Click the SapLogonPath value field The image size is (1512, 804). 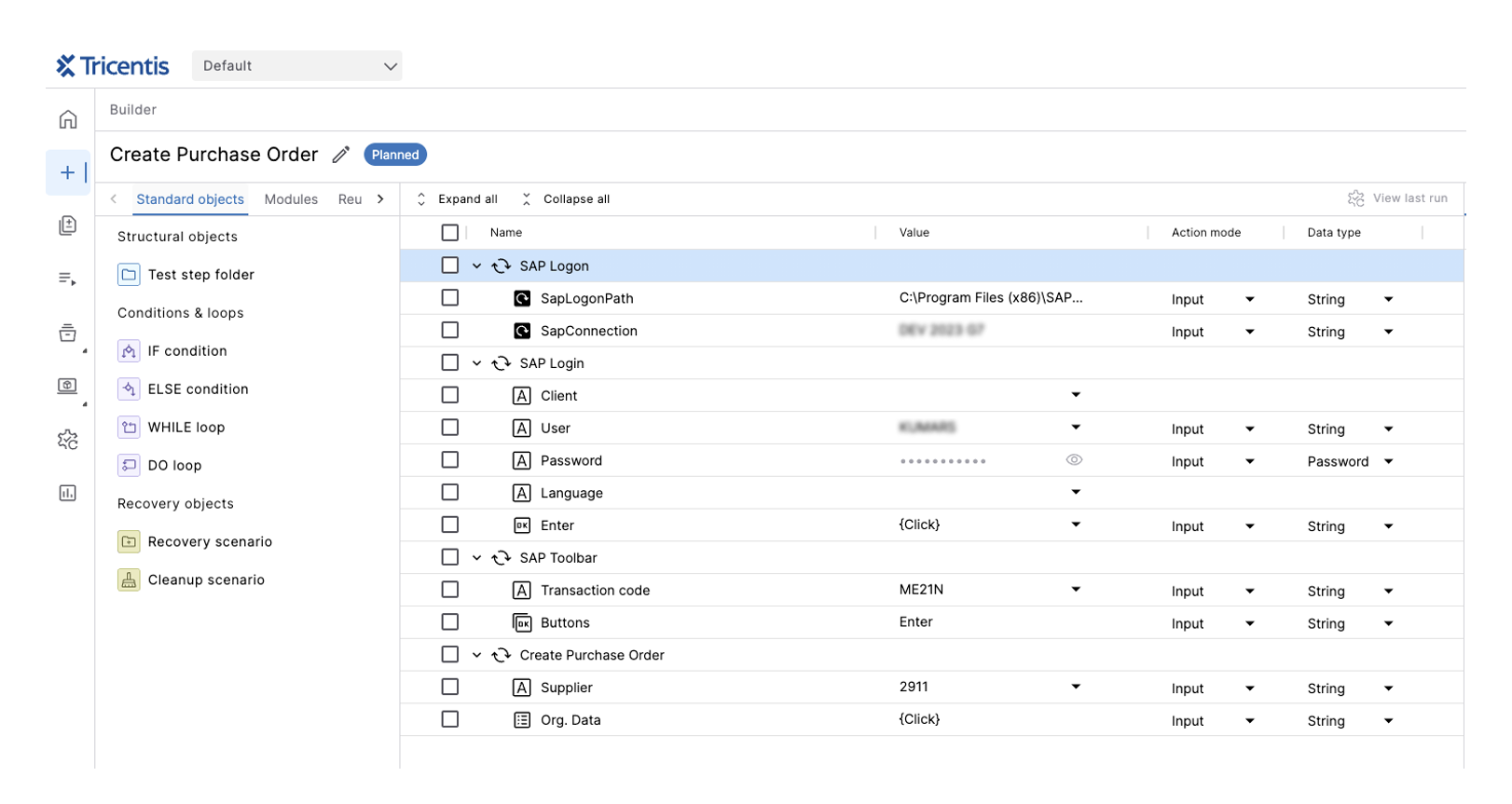pos(991,298)
